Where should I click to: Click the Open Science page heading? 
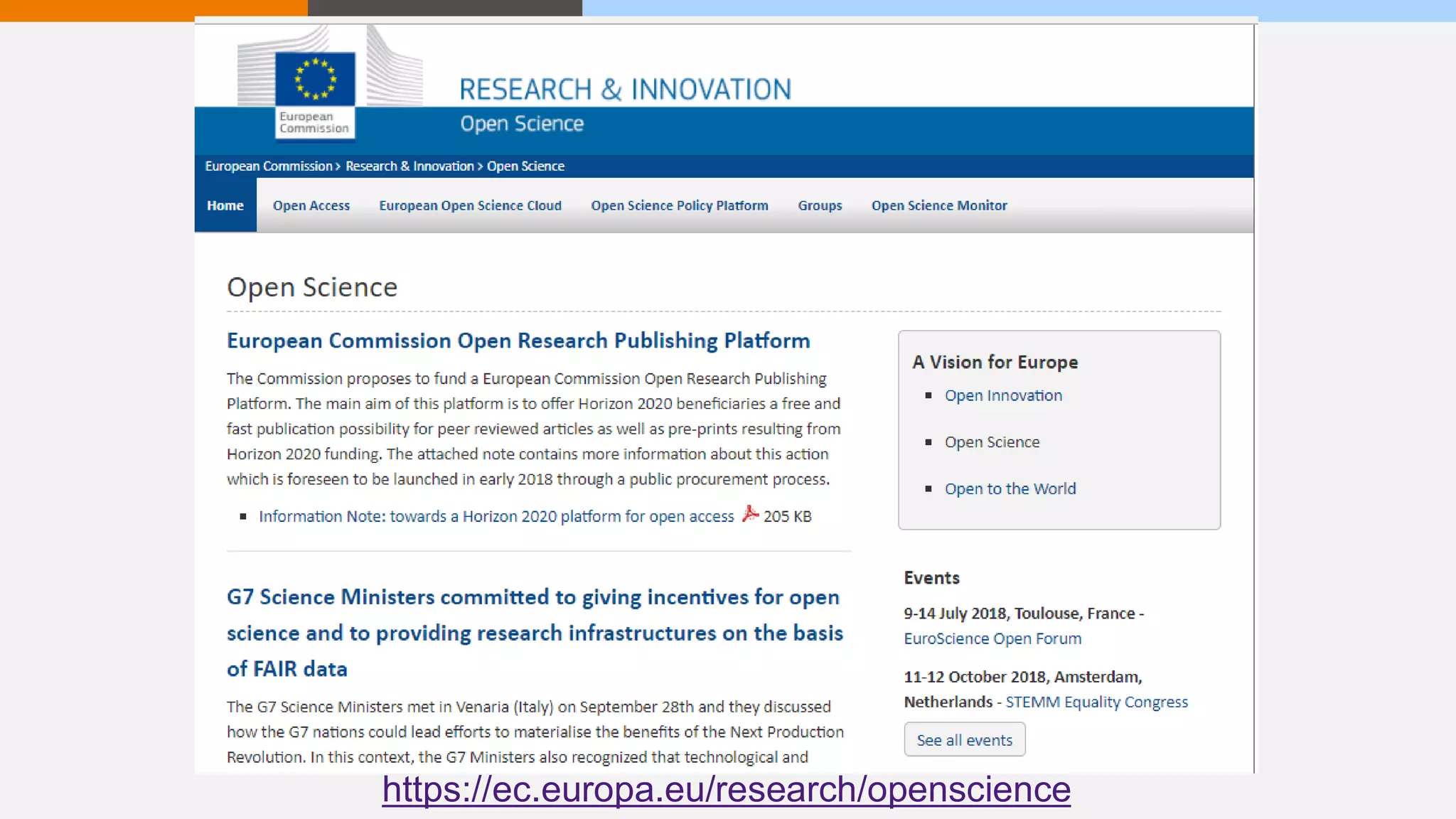(312, 287)
